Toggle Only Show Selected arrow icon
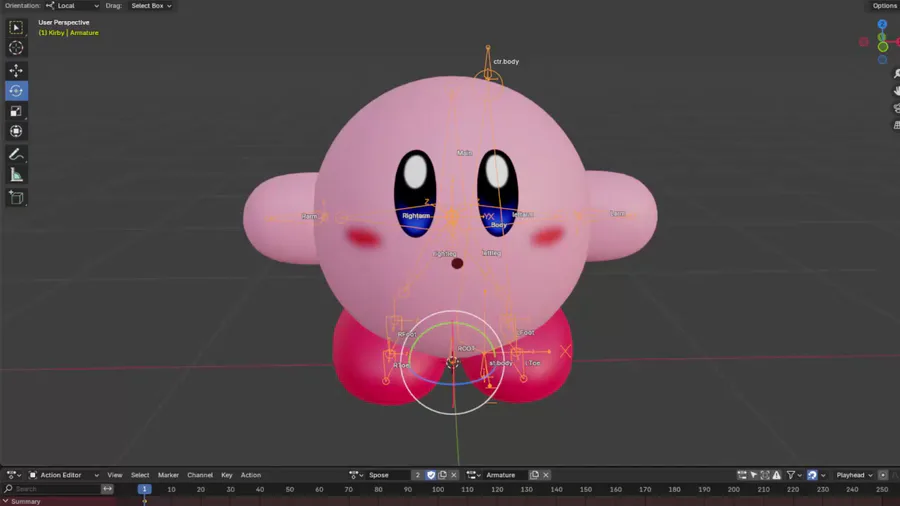Viewport: 900px width, 506px height. 754,475
